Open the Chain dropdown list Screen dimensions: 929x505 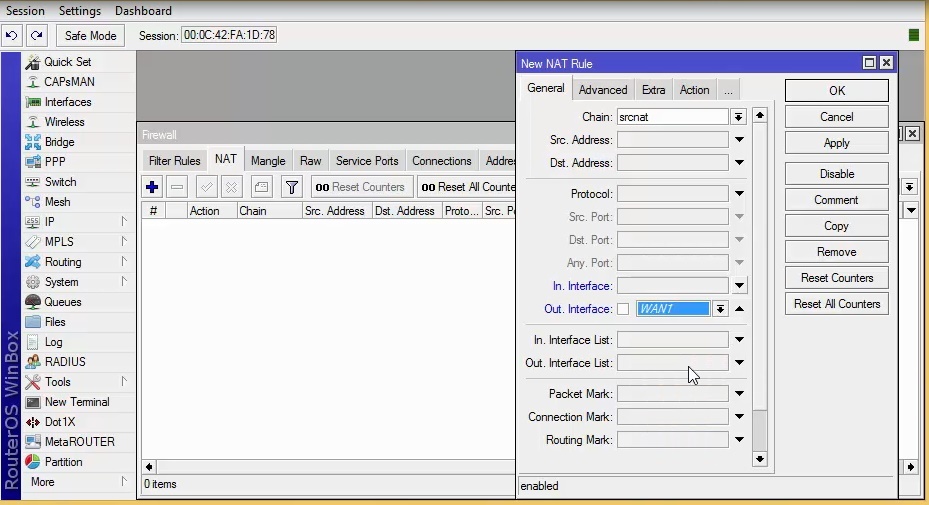739,117
